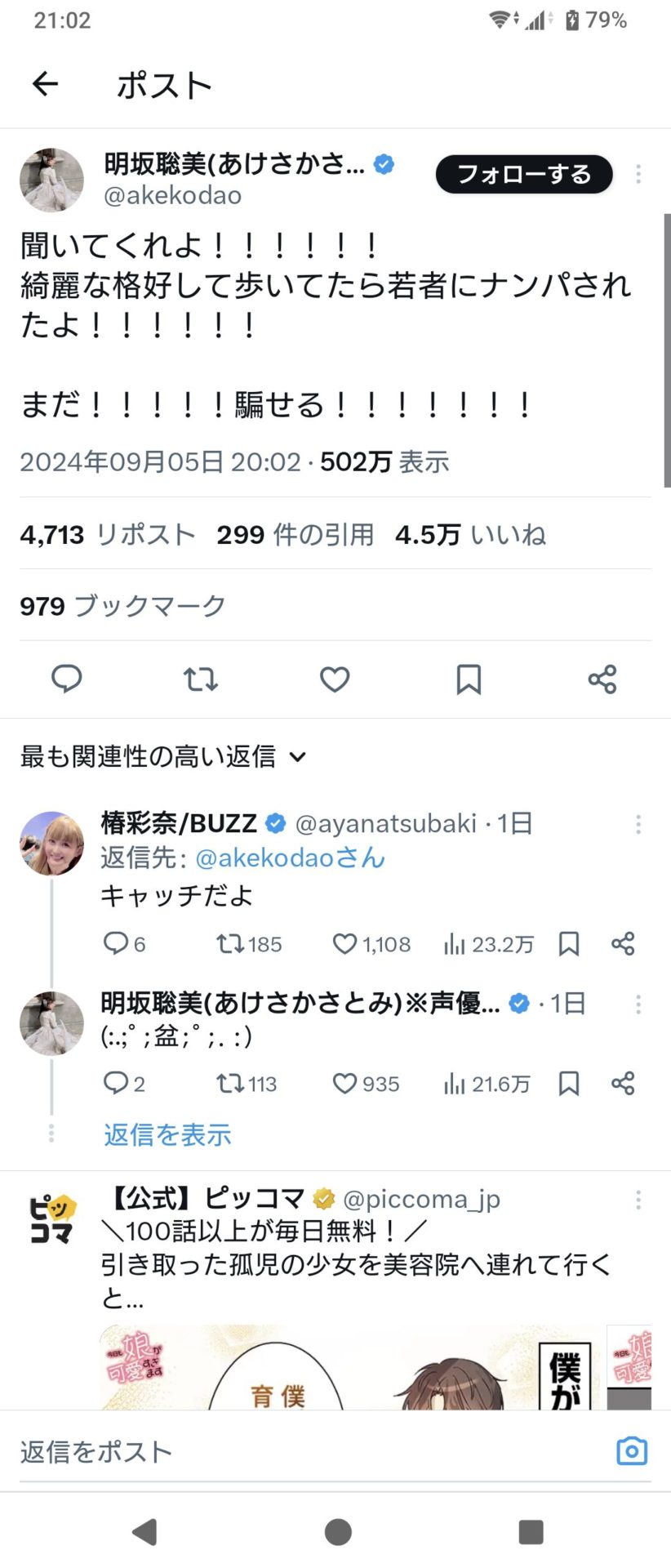Like the main post with heart icon

(x=334, y=679)
